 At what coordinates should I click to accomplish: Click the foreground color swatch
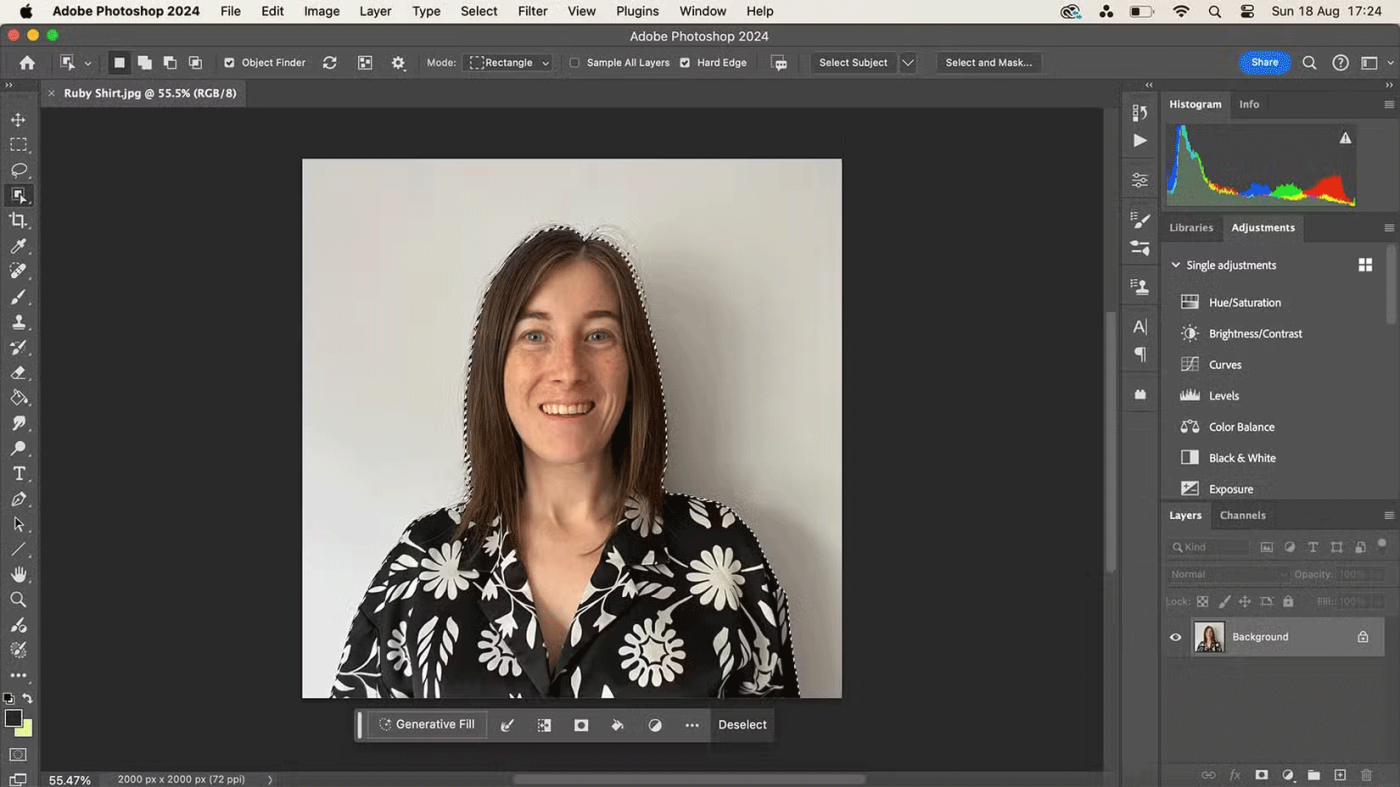tap(13, 719)
